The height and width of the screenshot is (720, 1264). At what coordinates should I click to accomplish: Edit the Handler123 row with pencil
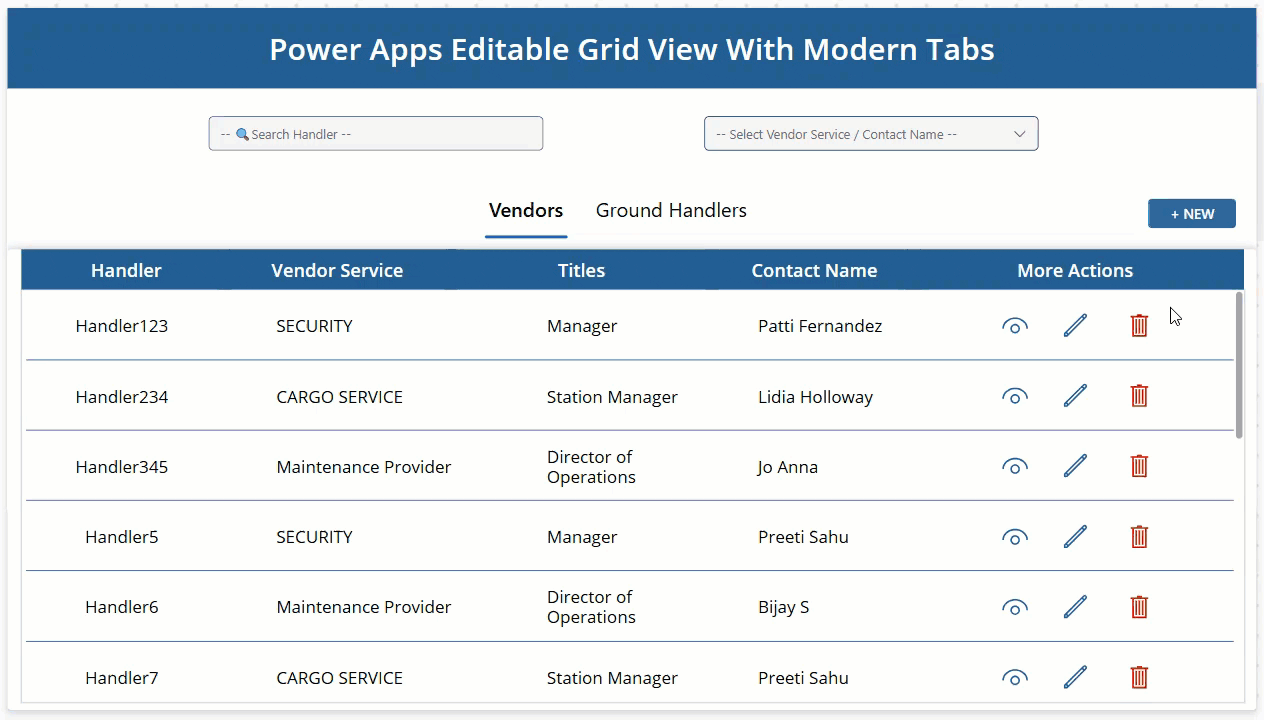click(x=1075, y=325)
